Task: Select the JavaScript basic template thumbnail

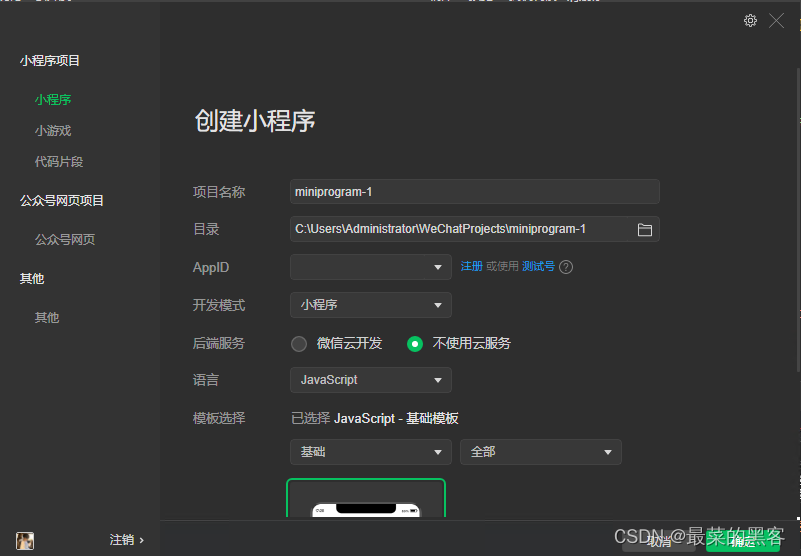Action: (x=366, y=498)
